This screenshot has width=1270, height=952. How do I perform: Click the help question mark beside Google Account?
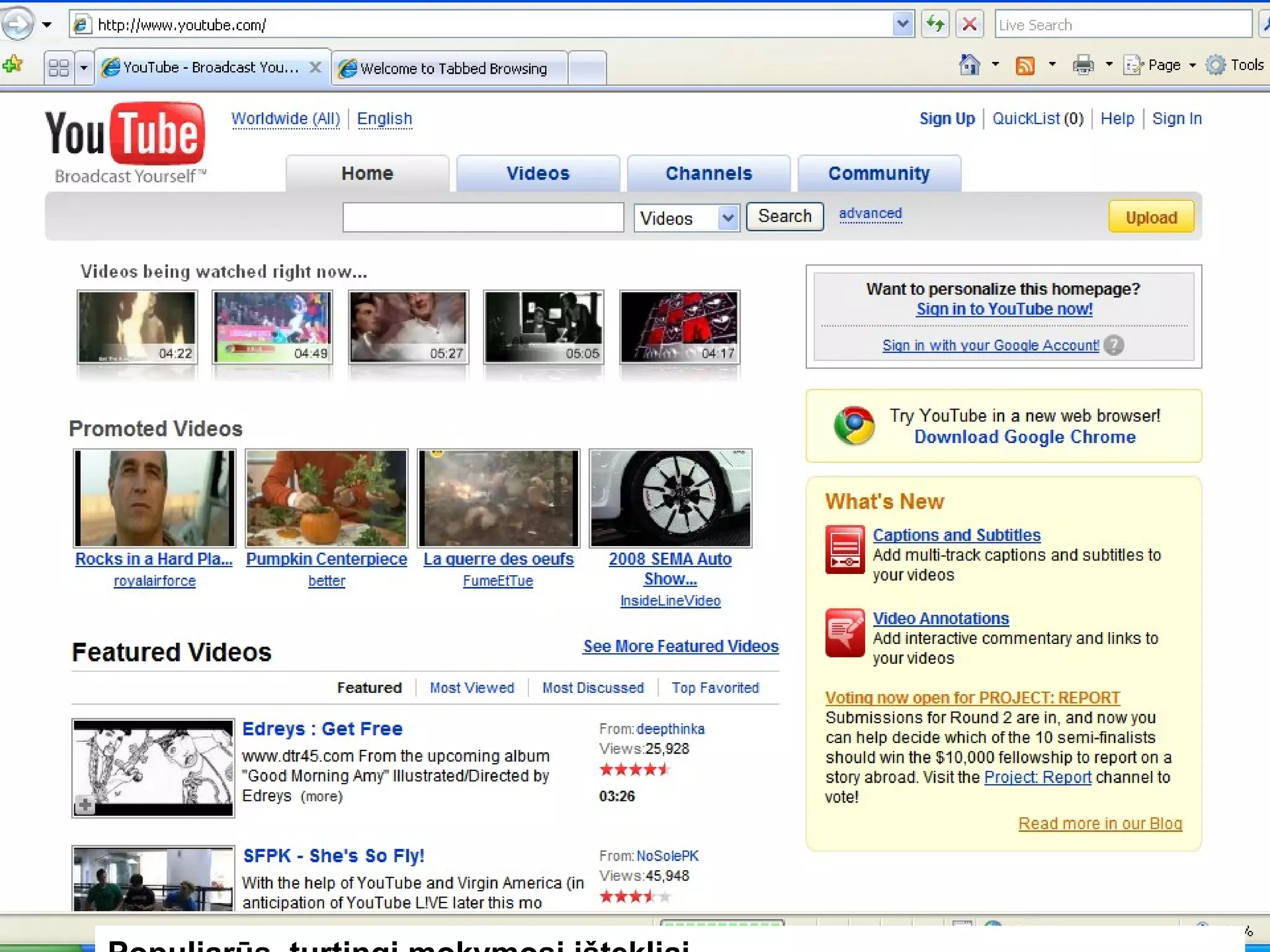(1114, 345)
